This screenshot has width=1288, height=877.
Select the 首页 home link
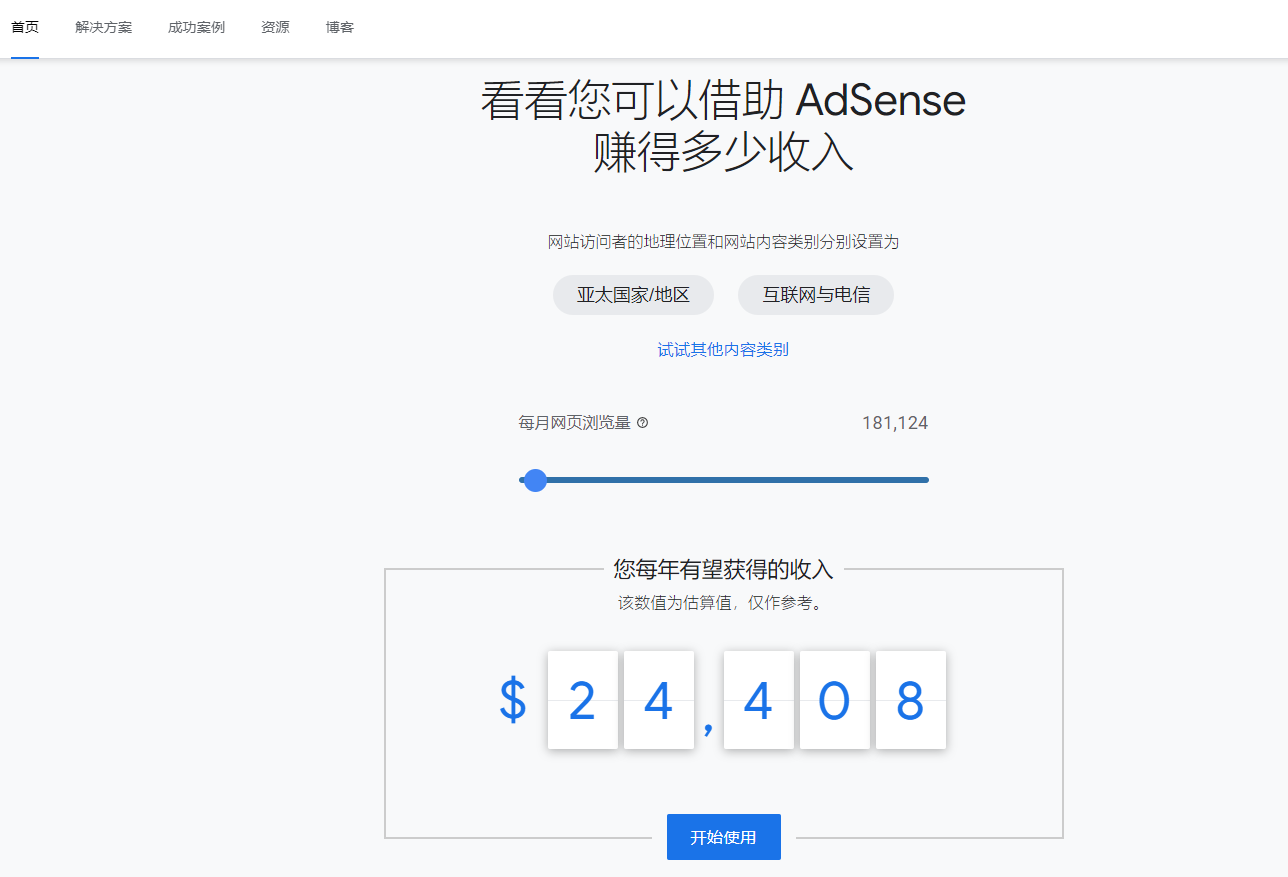click(25, 27)
